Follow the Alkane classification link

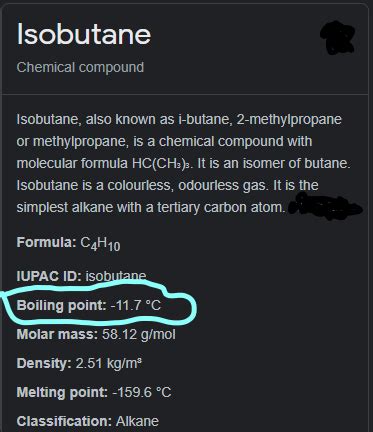point(137,421)
